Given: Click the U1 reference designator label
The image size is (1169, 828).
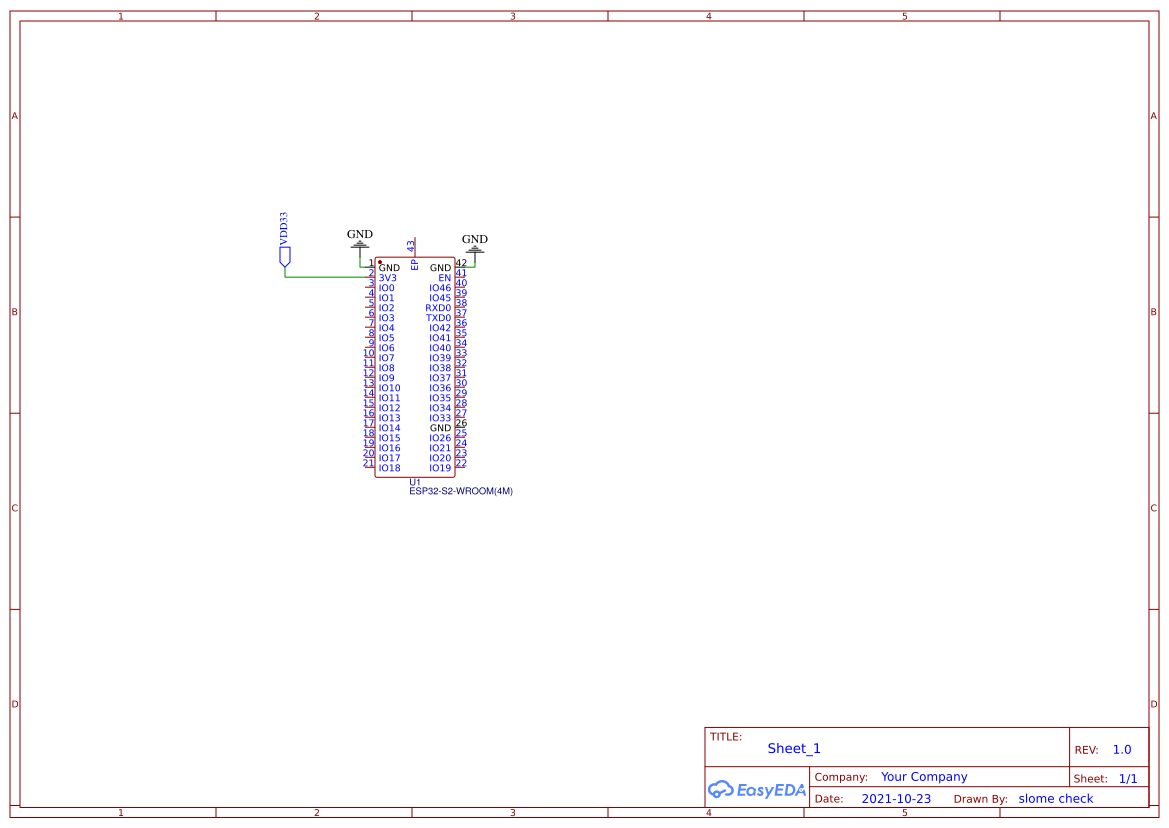Looking at the screenshot, I should click(x=415, y=481).
